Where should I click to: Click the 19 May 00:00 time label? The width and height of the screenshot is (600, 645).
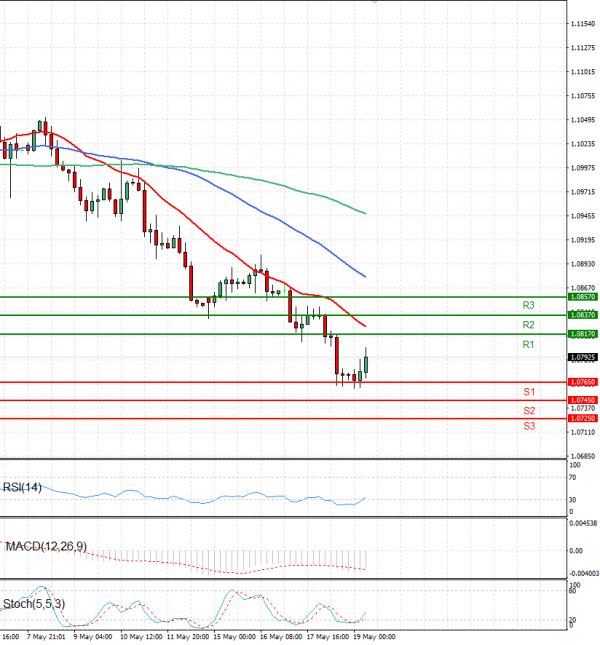[x=374, y=637]
